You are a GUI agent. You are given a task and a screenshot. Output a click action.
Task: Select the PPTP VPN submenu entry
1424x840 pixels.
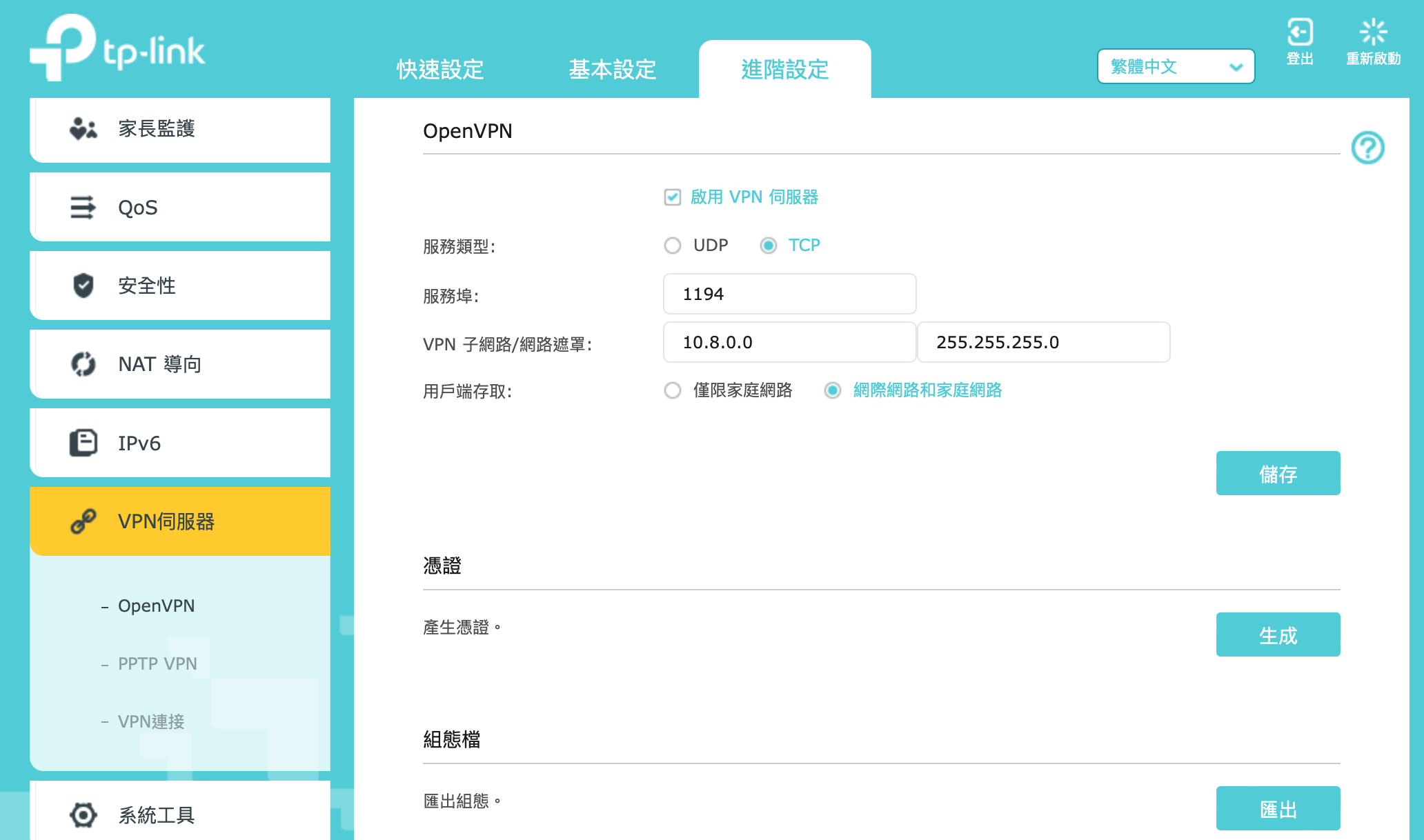pyautogui.click(x=157, y=663)
